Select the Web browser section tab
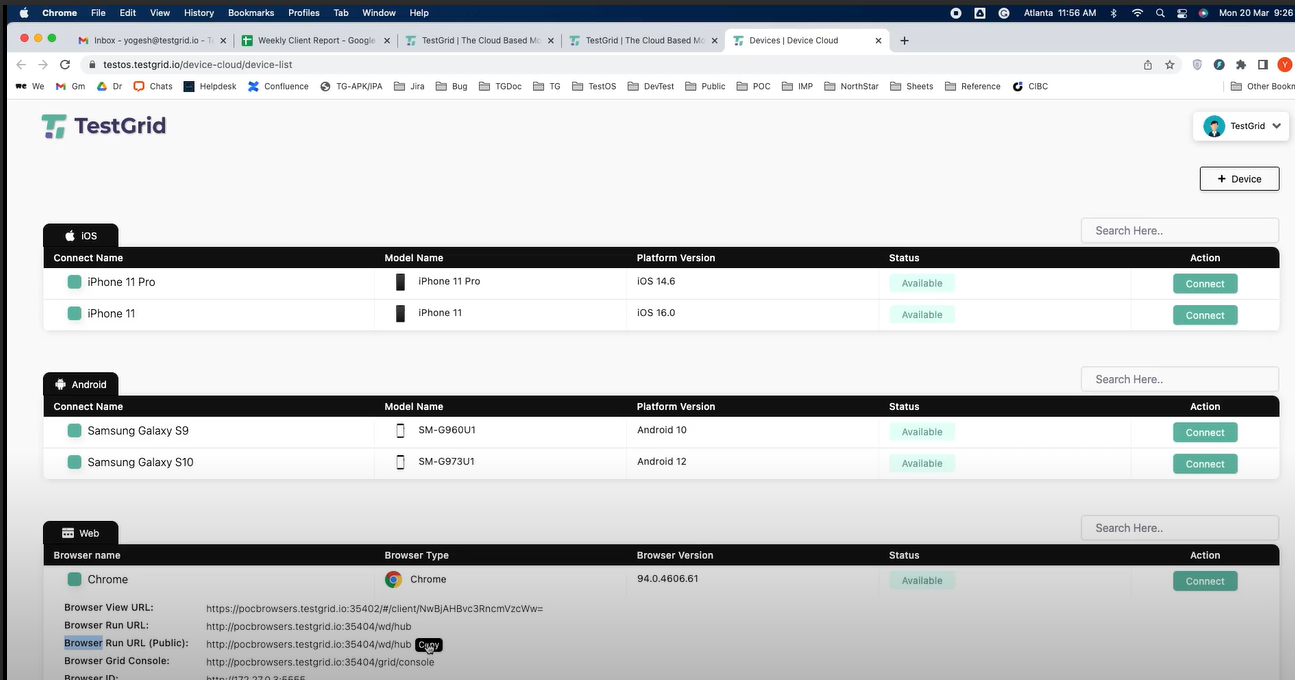 coord(81,533)
